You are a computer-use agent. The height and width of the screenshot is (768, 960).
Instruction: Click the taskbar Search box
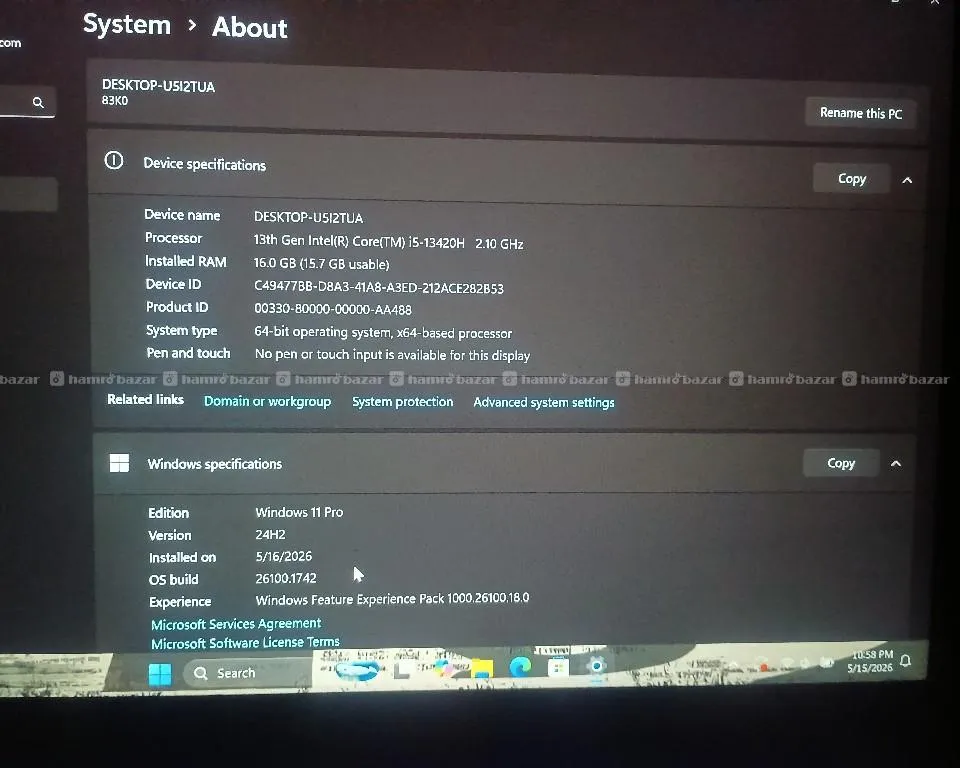[x=247, y=673]
